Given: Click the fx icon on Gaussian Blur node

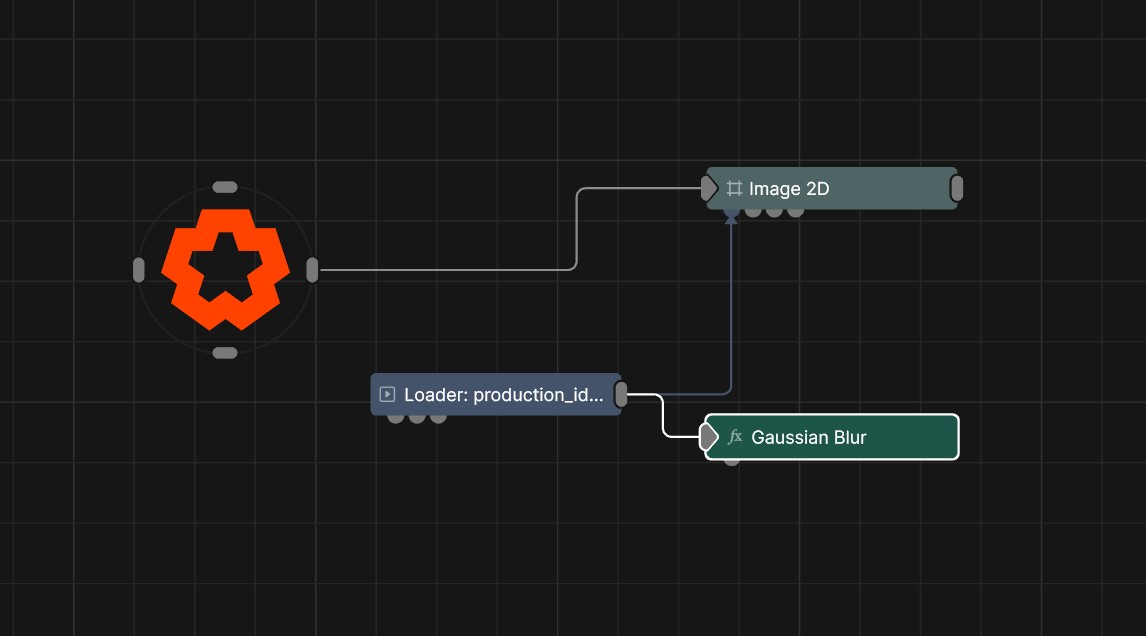Looking at the screenshot, I should click(736, 437).
